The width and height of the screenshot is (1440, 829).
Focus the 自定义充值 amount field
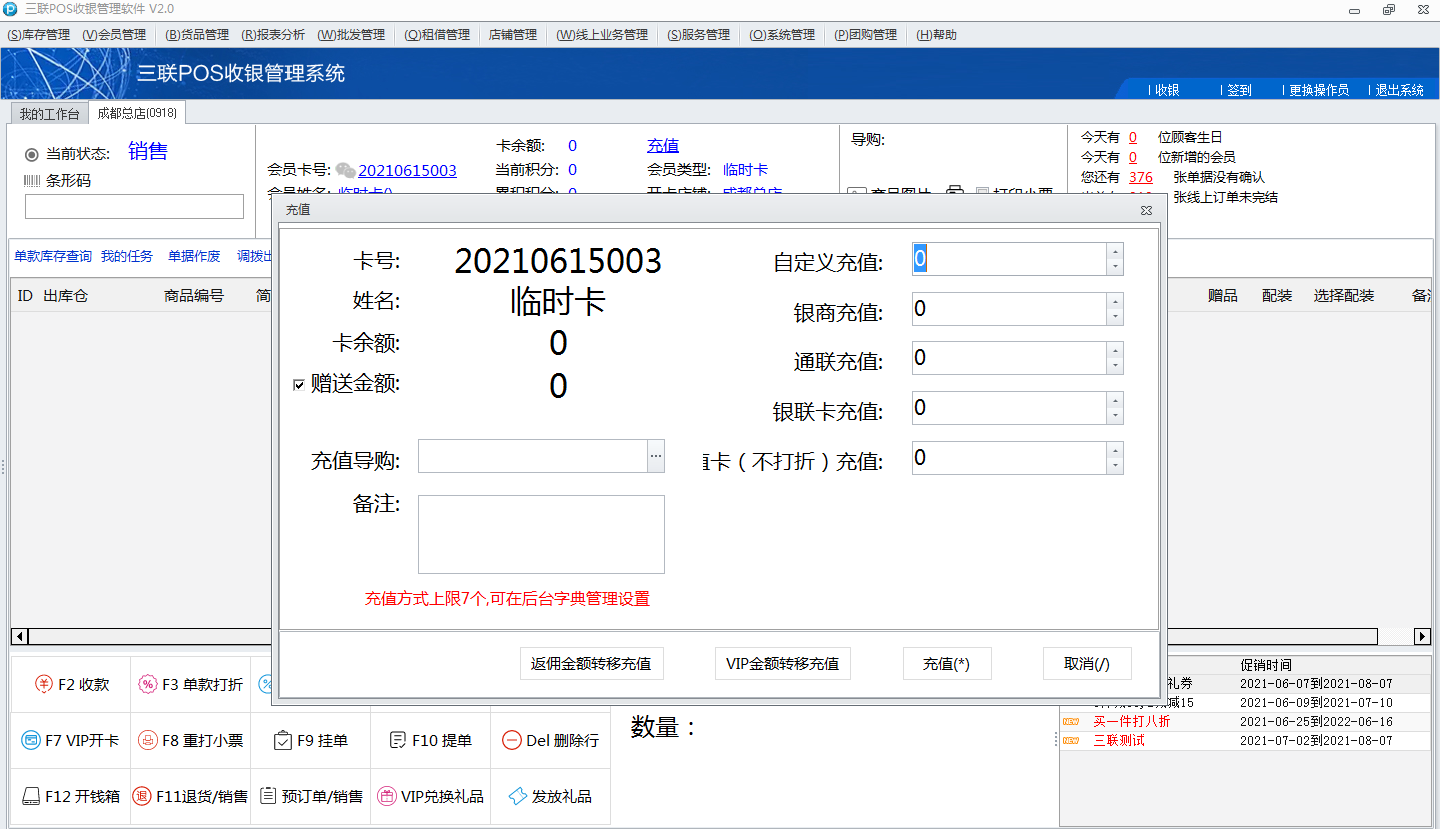1009,259
